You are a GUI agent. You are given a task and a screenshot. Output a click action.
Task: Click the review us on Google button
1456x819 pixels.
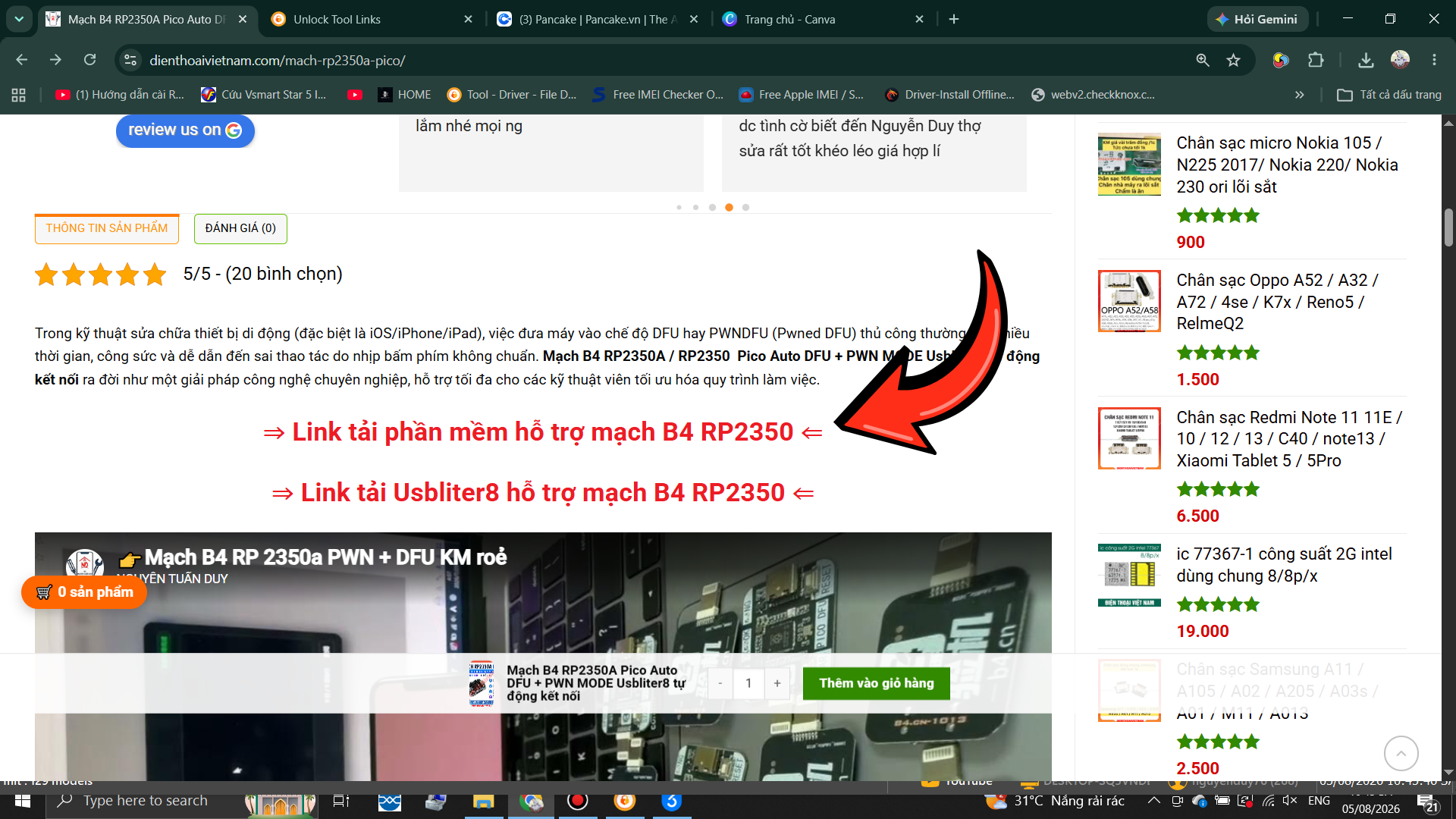185,130
